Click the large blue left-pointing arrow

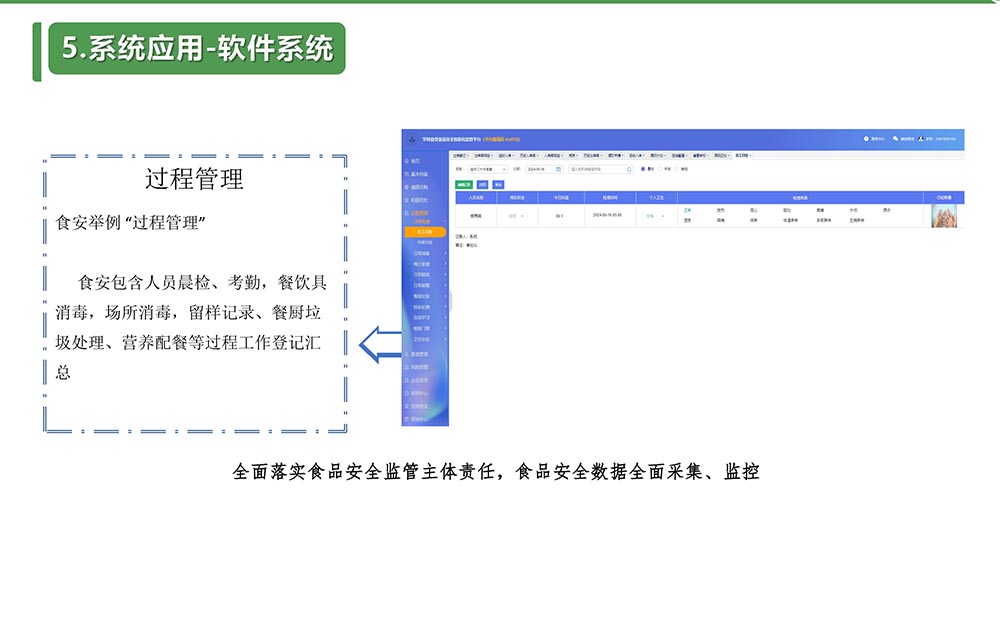[379, 343]
